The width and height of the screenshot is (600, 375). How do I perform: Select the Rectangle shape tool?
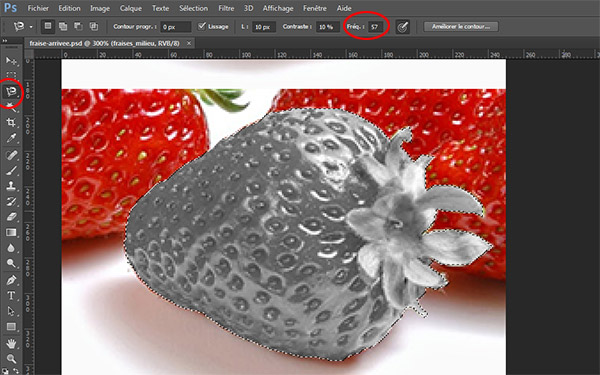(x=11, y=326)
